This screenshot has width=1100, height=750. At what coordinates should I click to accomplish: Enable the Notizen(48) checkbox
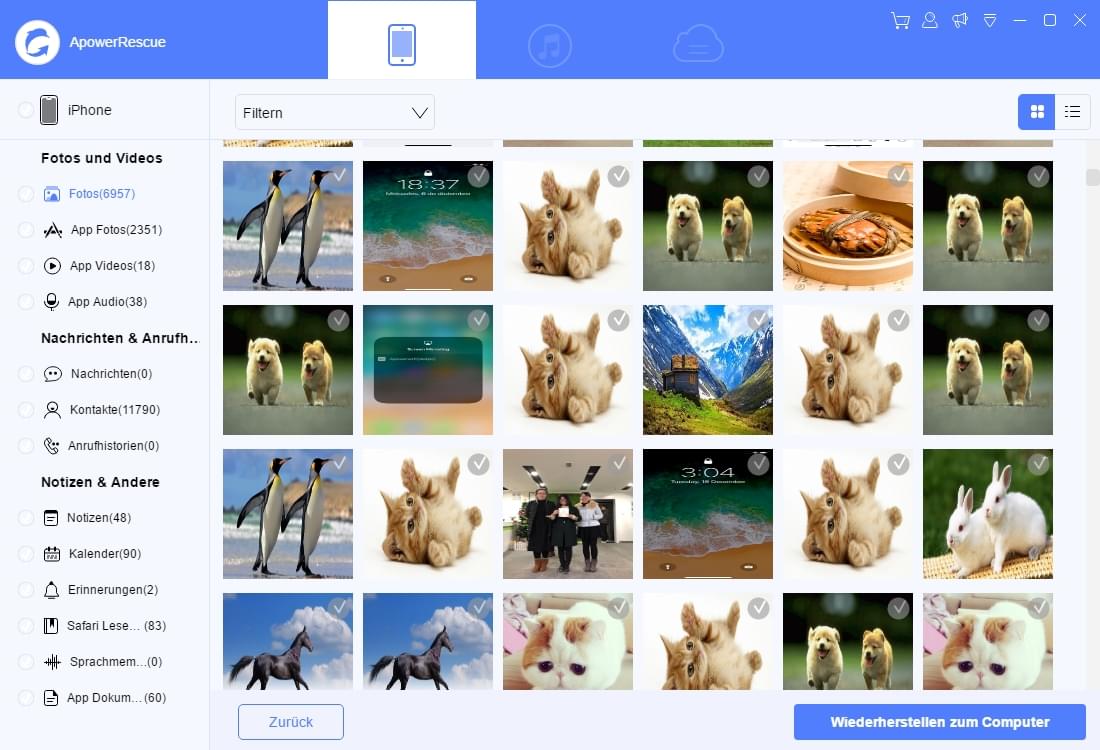[x=26, y=518]
